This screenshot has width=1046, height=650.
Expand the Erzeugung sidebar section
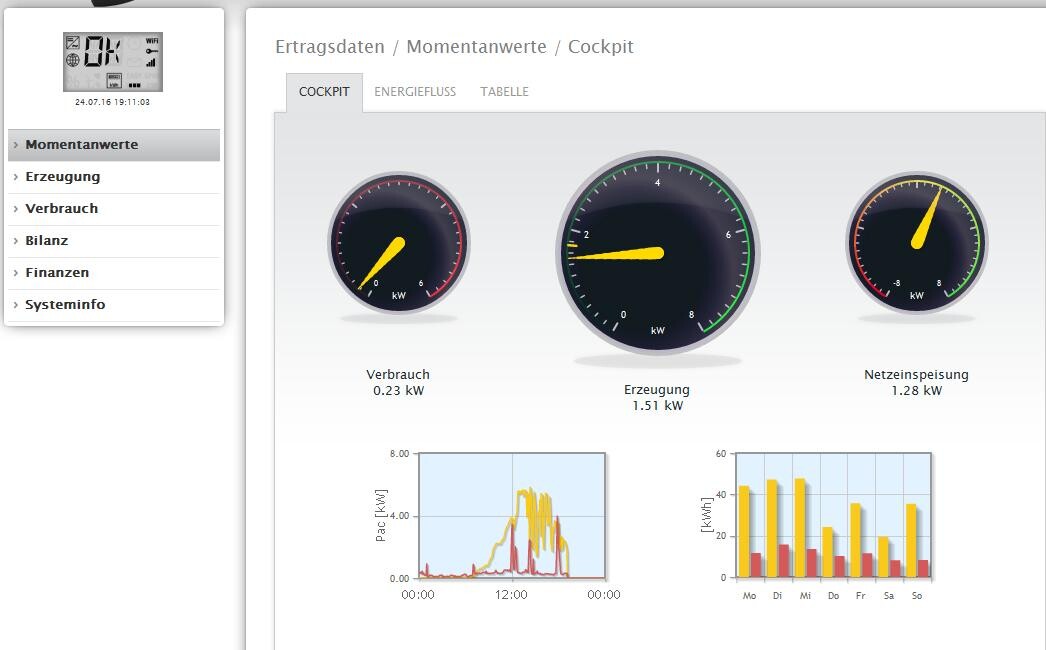pyautogui.click(x=63, y=177)
